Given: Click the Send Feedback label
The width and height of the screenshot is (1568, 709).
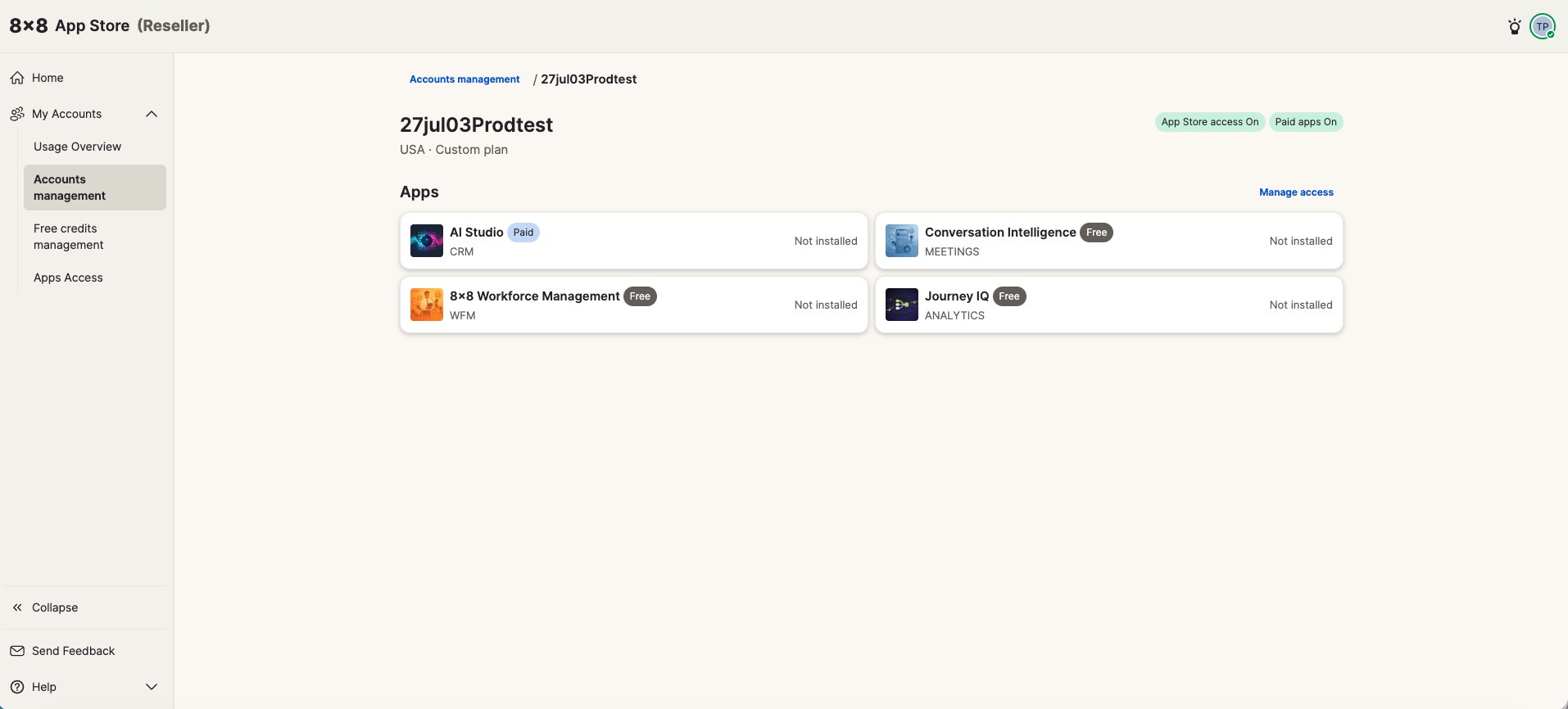Looking at the screenshot, I should tap(73, 651).
